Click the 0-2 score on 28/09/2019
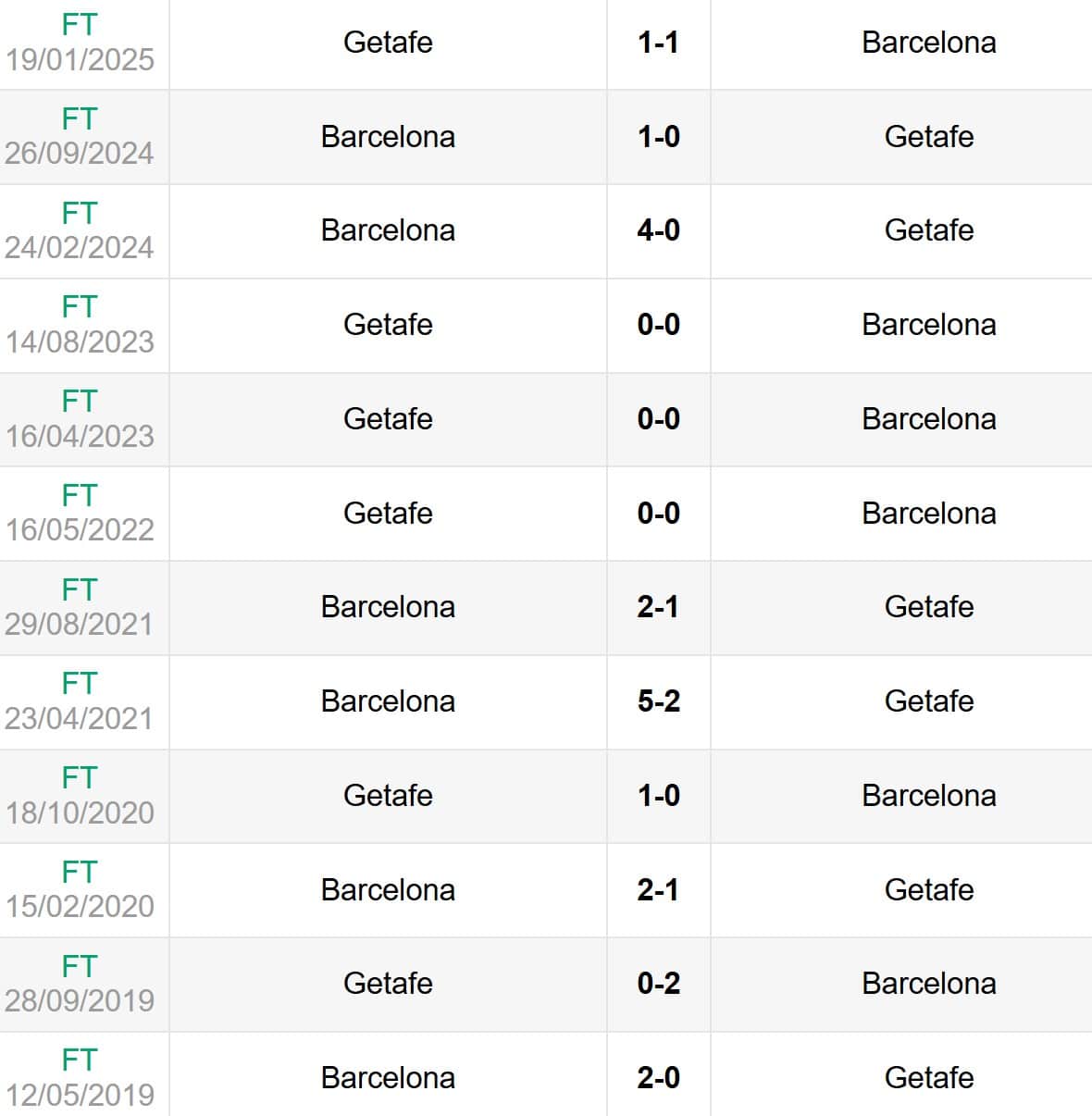 pyautogui.click(x=658, y=984)
